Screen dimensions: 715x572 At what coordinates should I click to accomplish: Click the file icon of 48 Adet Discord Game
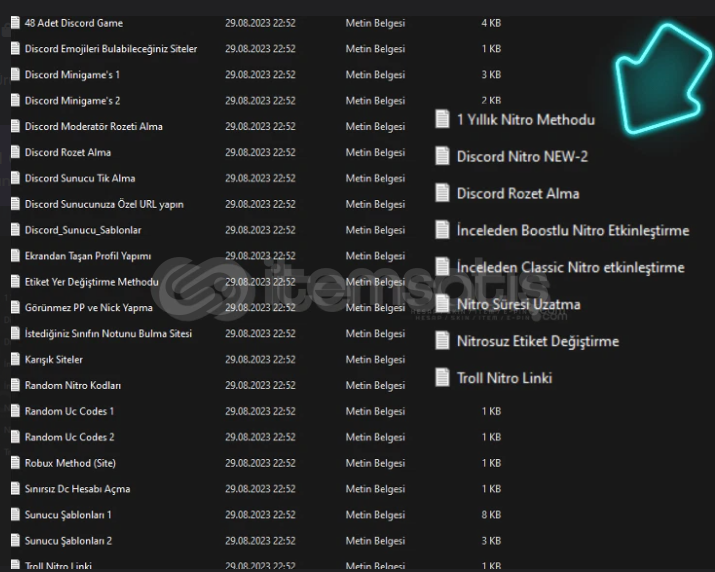tap(15, 23)
